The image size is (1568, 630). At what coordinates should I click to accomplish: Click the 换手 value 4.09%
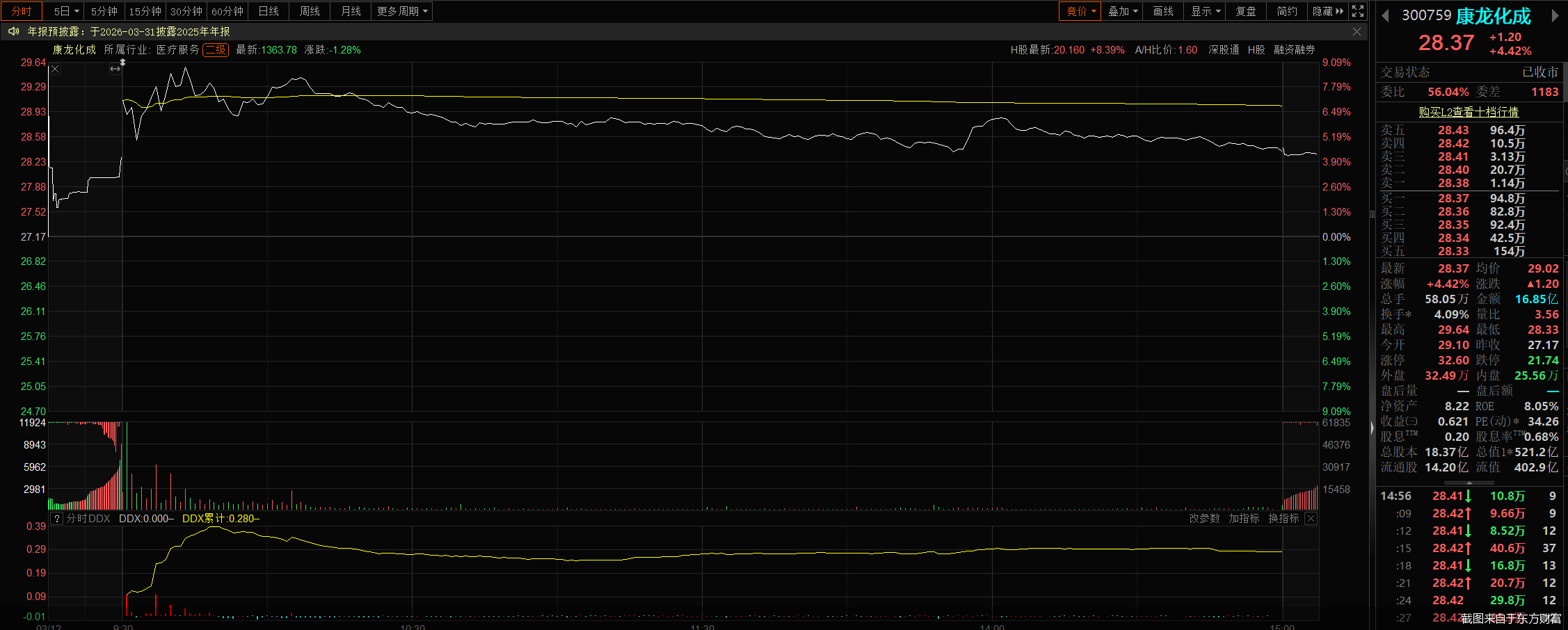click(1452, 314)
